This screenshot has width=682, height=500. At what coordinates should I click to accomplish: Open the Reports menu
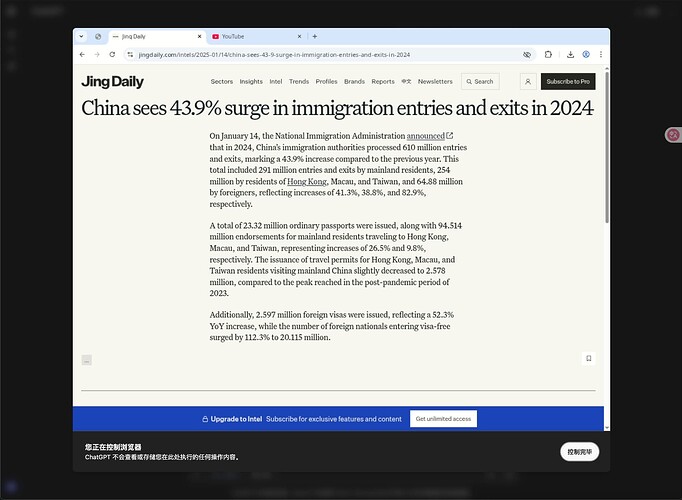click(x=383, y=82)
